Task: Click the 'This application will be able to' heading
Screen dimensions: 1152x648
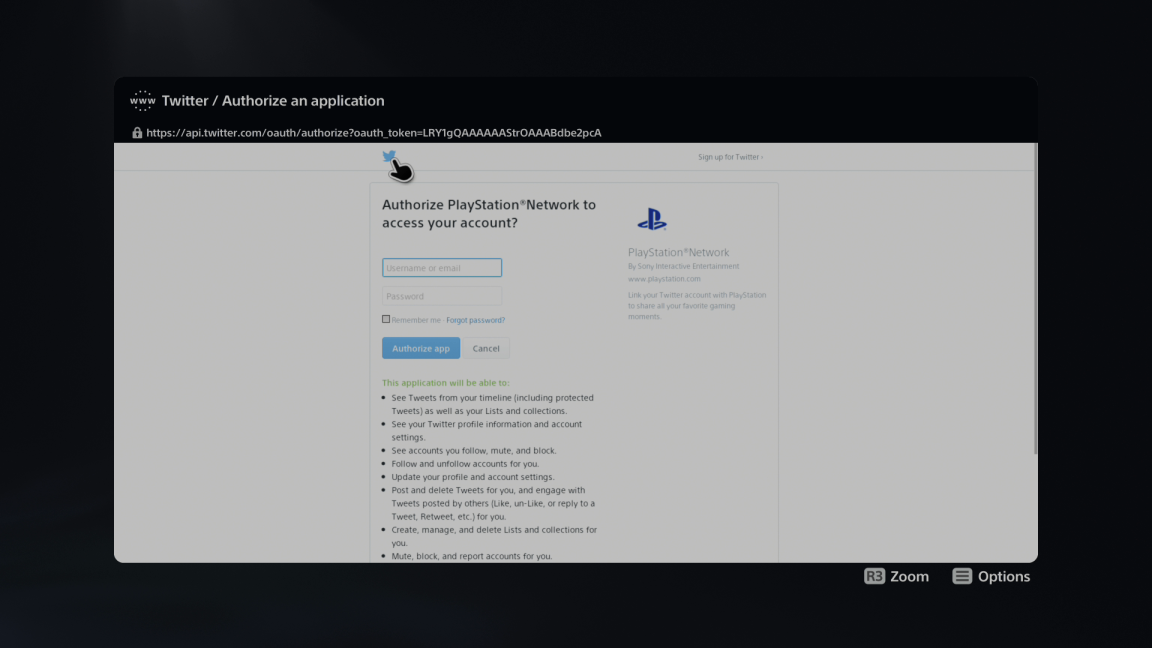Action: 444,382
